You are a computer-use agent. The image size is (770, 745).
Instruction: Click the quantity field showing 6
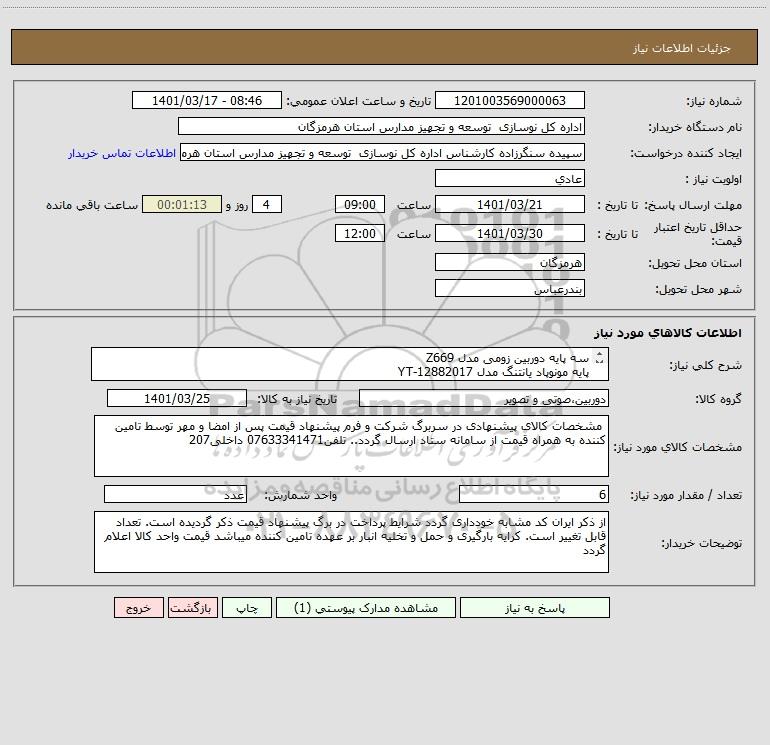[534, 494]
